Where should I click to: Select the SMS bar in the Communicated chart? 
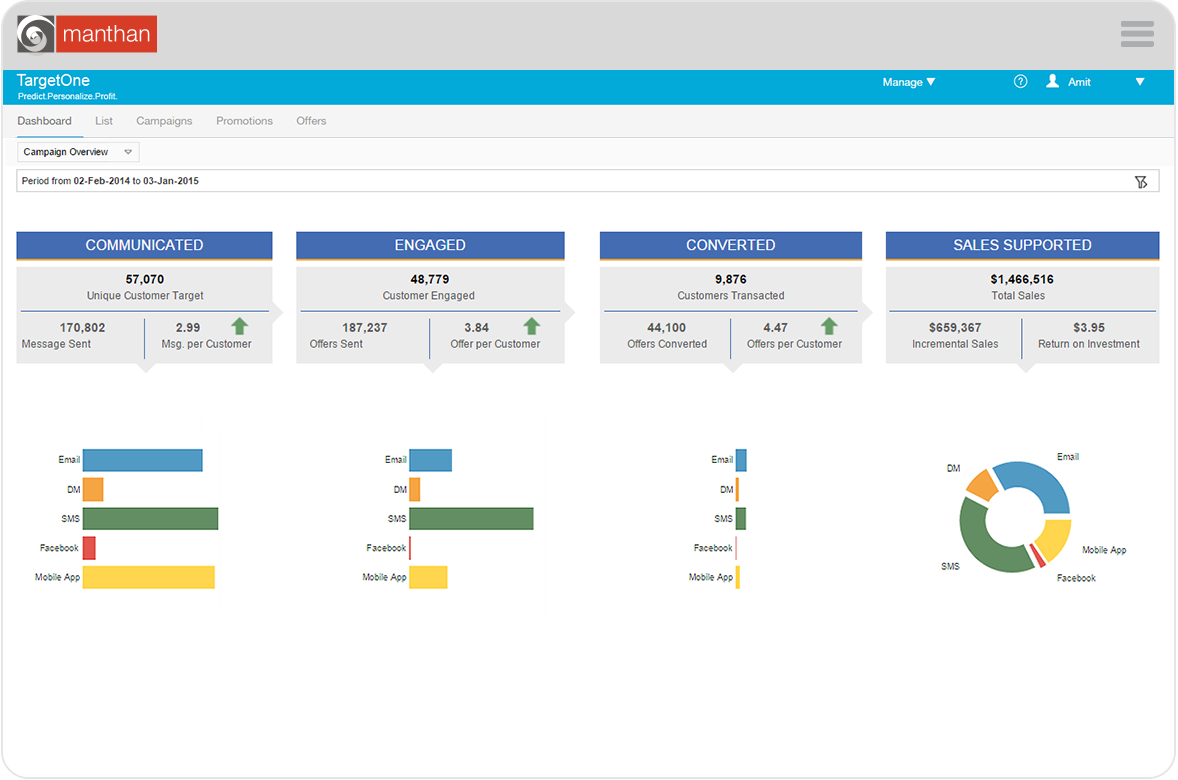pyautogui.click(x=150, y=518)
